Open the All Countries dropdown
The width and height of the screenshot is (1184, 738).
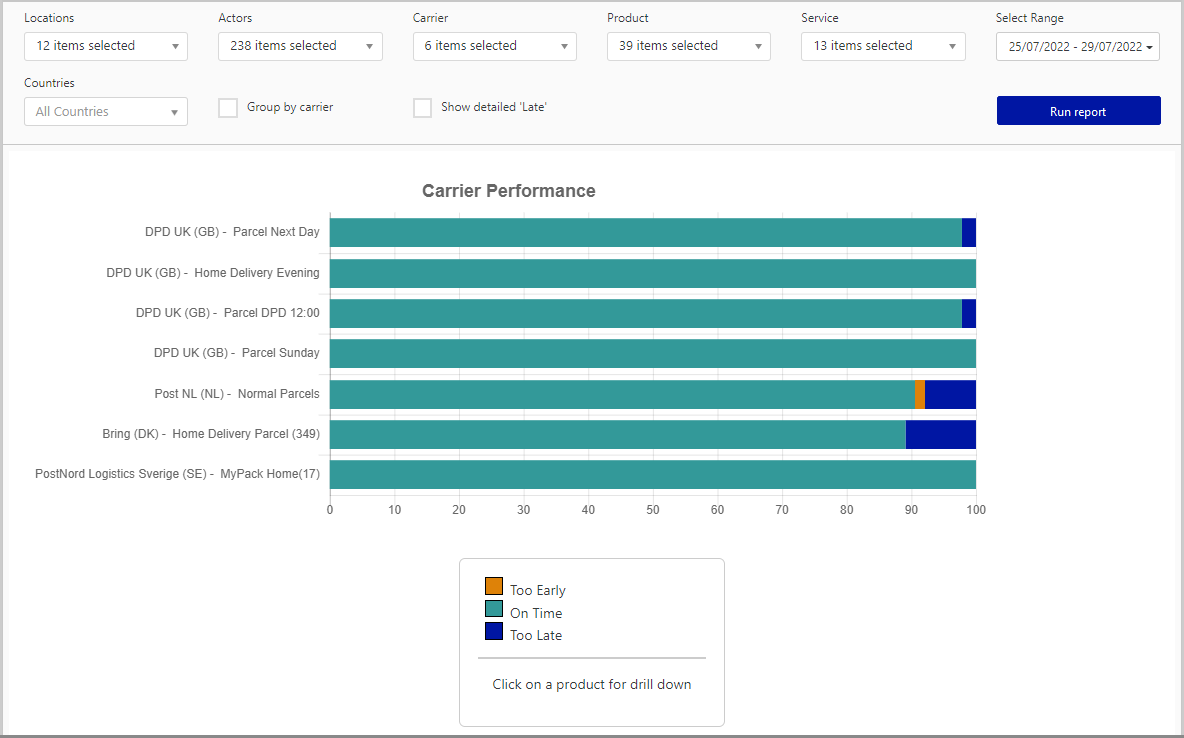[x=105, y=112]
